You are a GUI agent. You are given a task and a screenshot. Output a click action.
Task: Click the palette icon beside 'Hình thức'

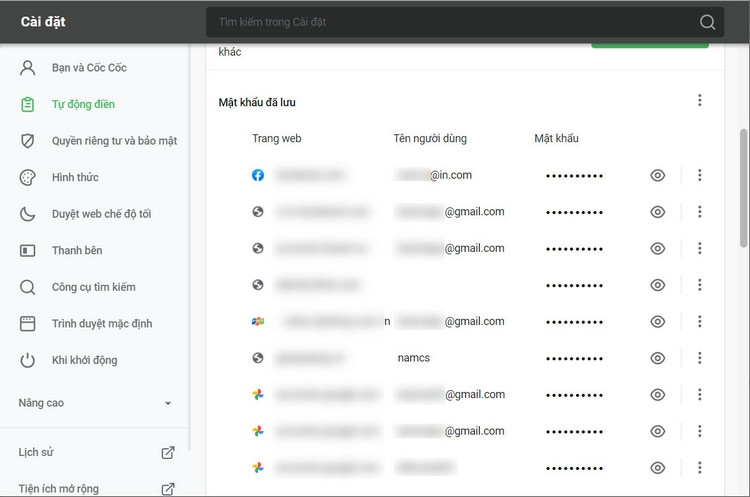click(x=28, y=177)
